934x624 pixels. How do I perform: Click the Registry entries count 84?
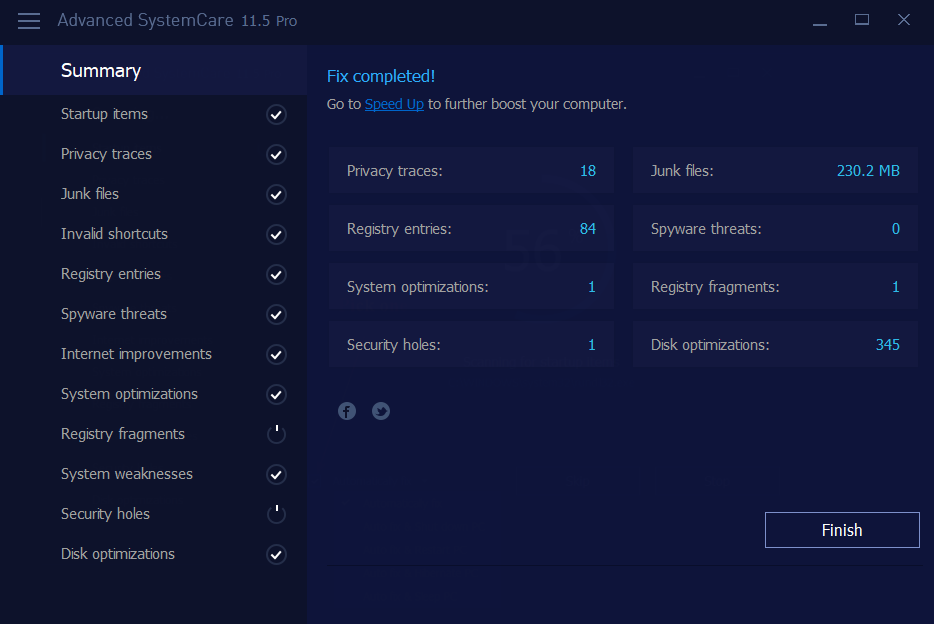tap(588, 229)
